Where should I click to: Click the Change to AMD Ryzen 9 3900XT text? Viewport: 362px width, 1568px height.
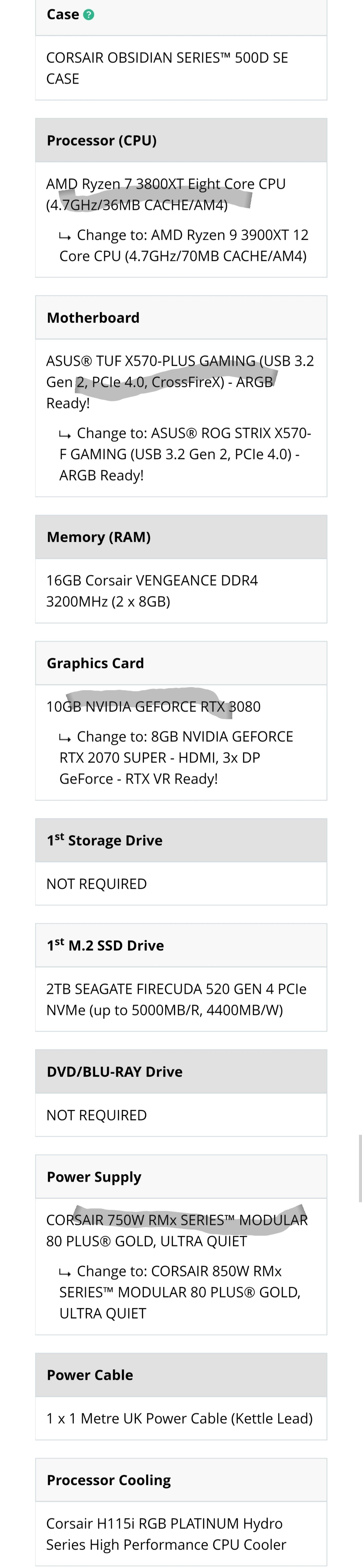click(183, 246)
